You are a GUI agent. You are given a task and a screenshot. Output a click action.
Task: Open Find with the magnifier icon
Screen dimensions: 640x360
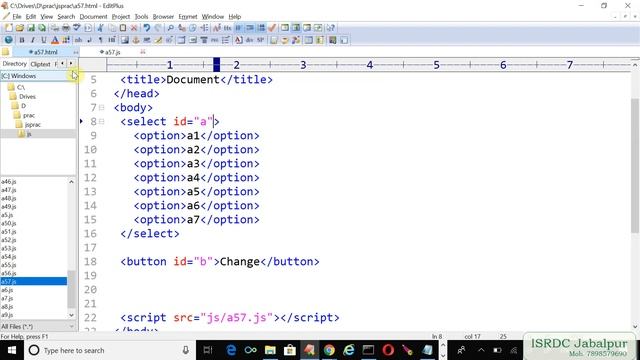pos(171,28)
